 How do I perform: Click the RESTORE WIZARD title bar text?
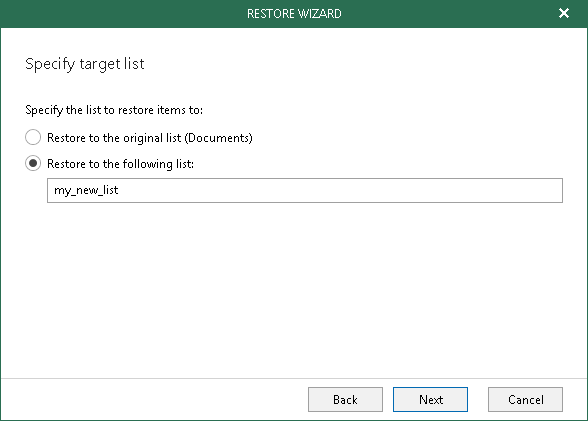(294, 14)
